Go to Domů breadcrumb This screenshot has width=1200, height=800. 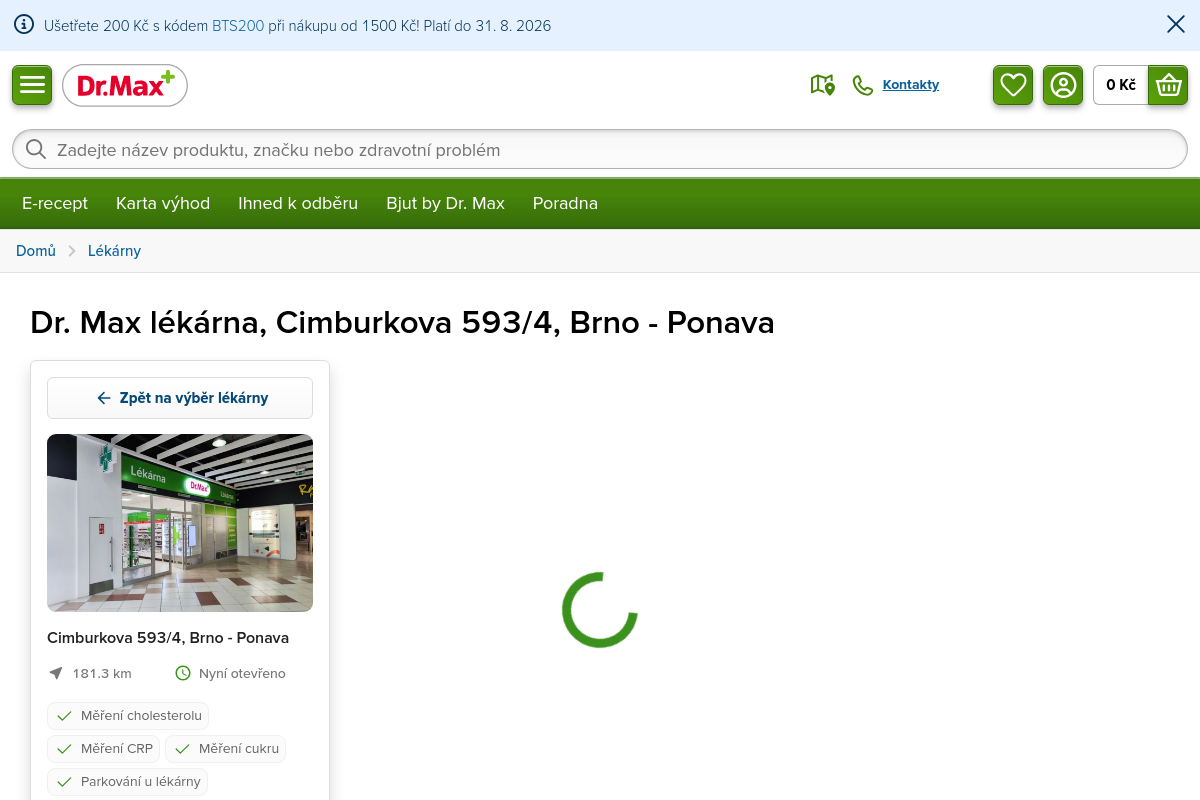pos(36,251)
